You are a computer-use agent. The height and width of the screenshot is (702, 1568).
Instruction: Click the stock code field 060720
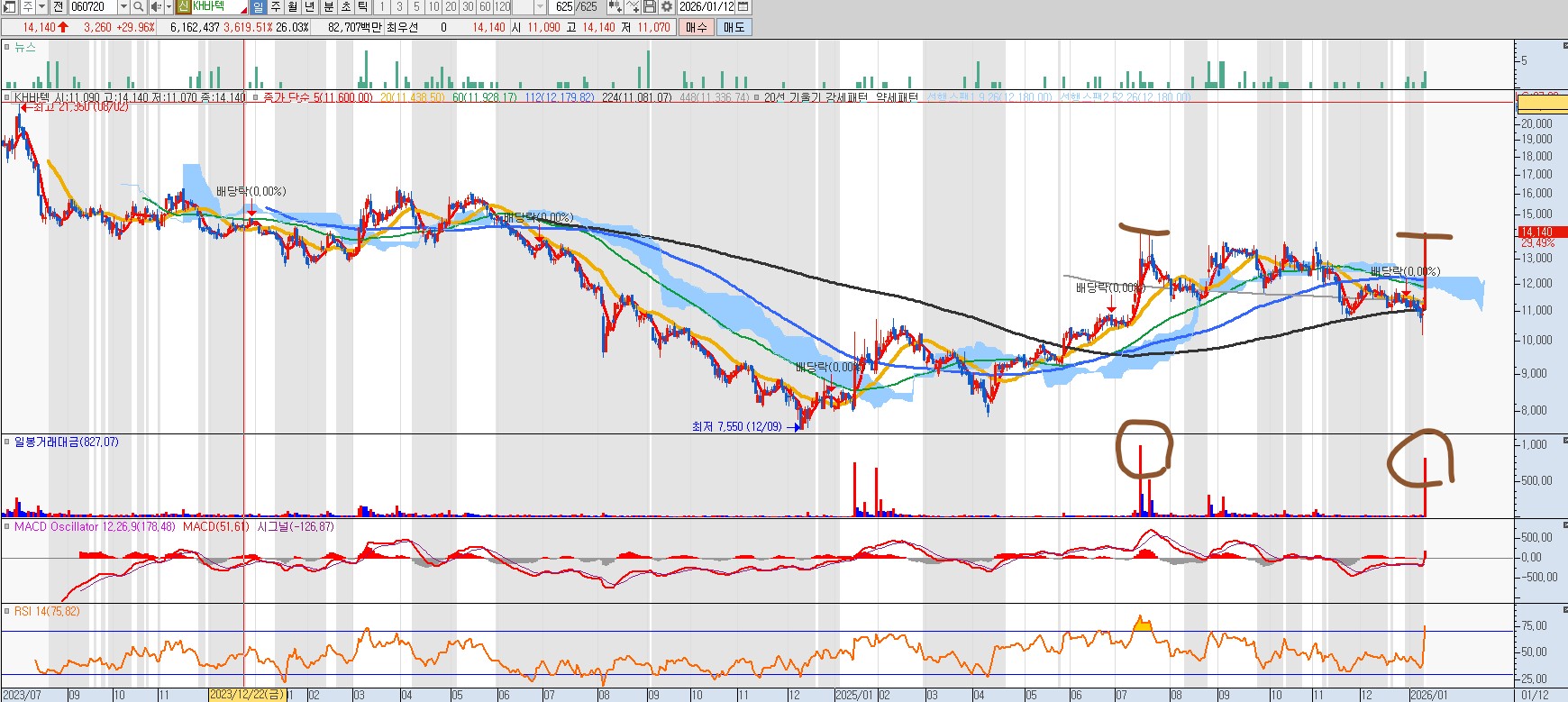click(93, 6)
